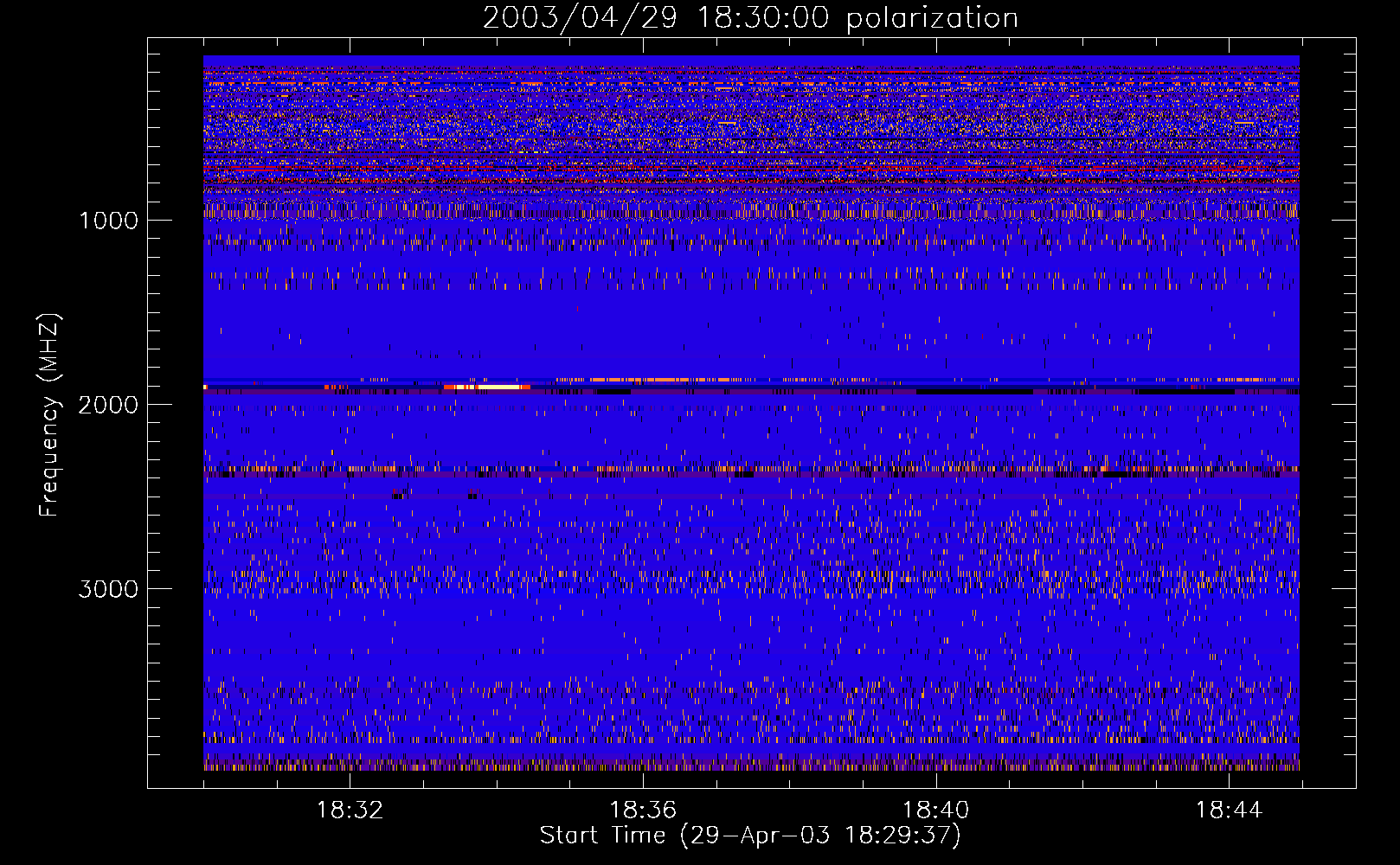
Task: Select the 1000 frequency axis label
Action: pos(108,221)
